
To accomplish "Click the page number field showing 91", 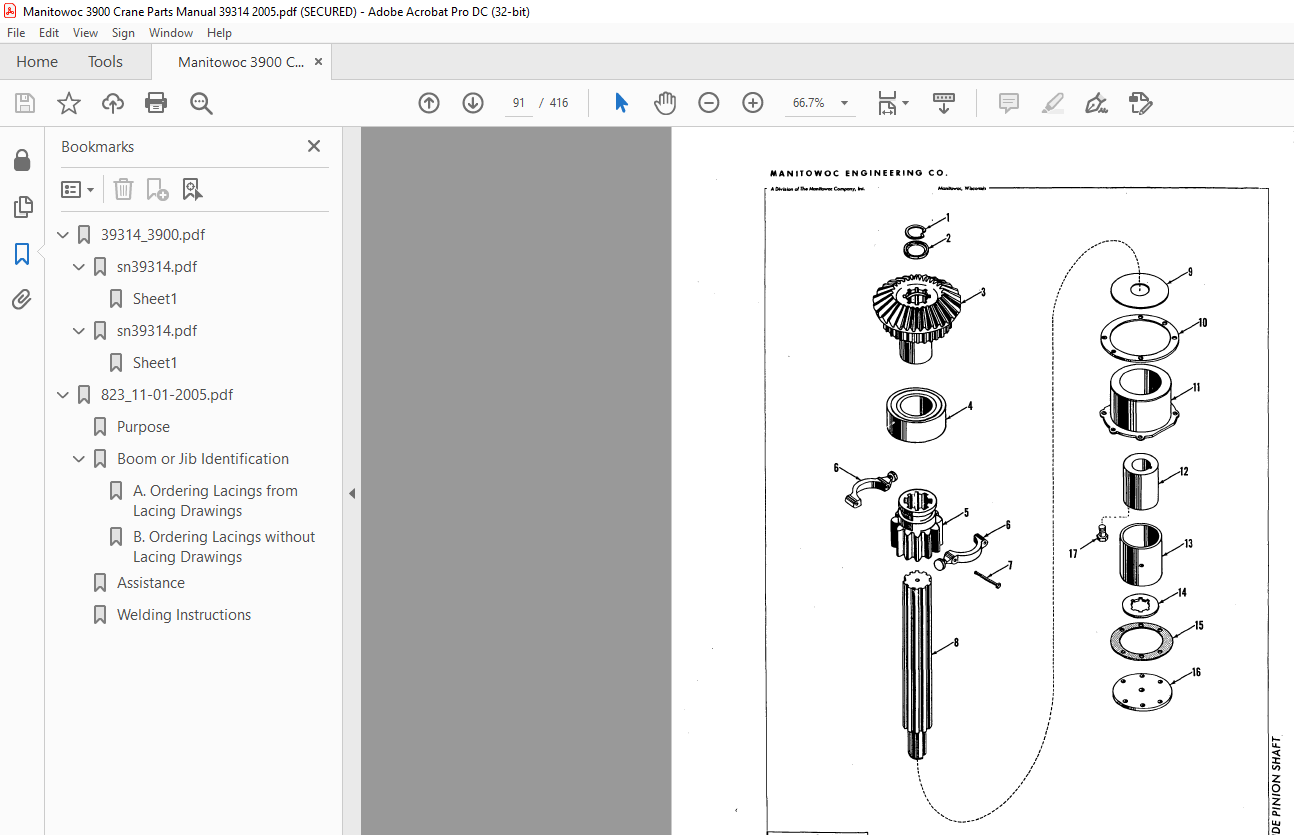I will coord(519,103).
